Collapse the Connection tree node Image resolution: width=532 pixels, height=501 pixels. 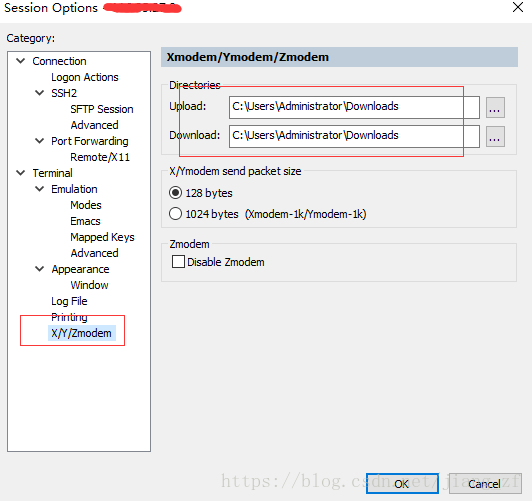(x=21, y=61)
